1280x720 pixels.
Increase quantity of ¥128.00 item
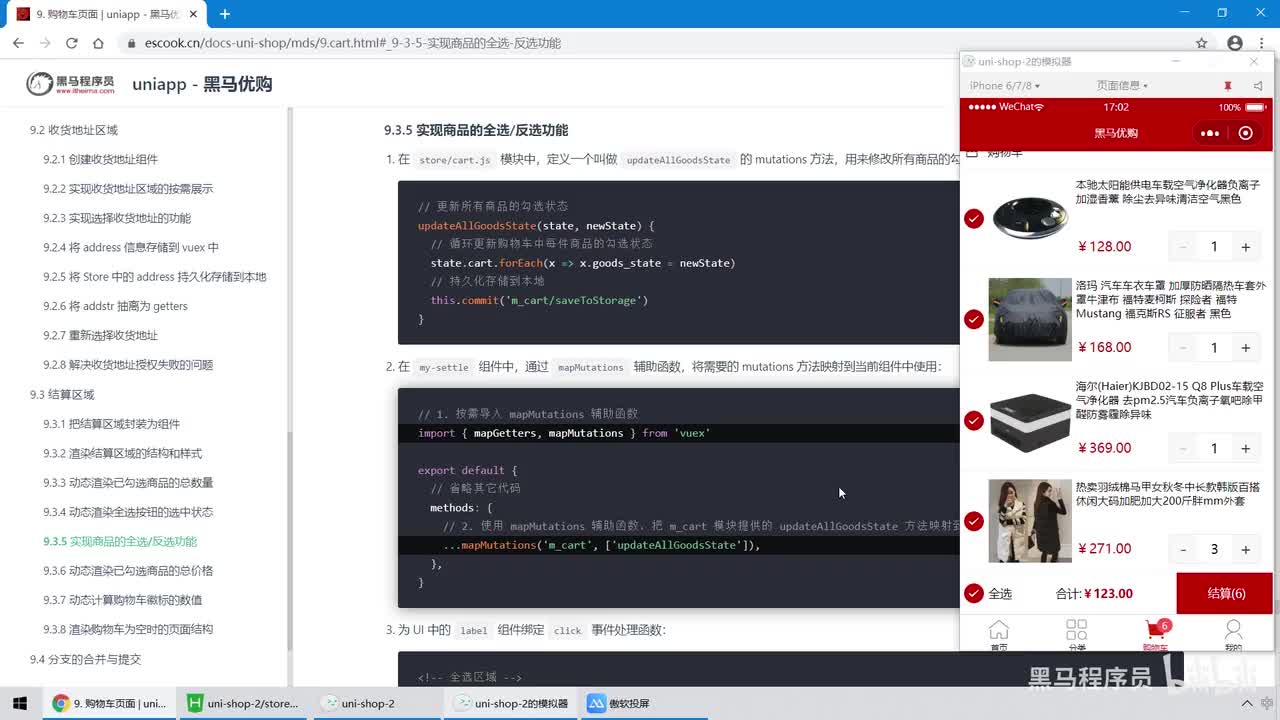coord(1245,247)
